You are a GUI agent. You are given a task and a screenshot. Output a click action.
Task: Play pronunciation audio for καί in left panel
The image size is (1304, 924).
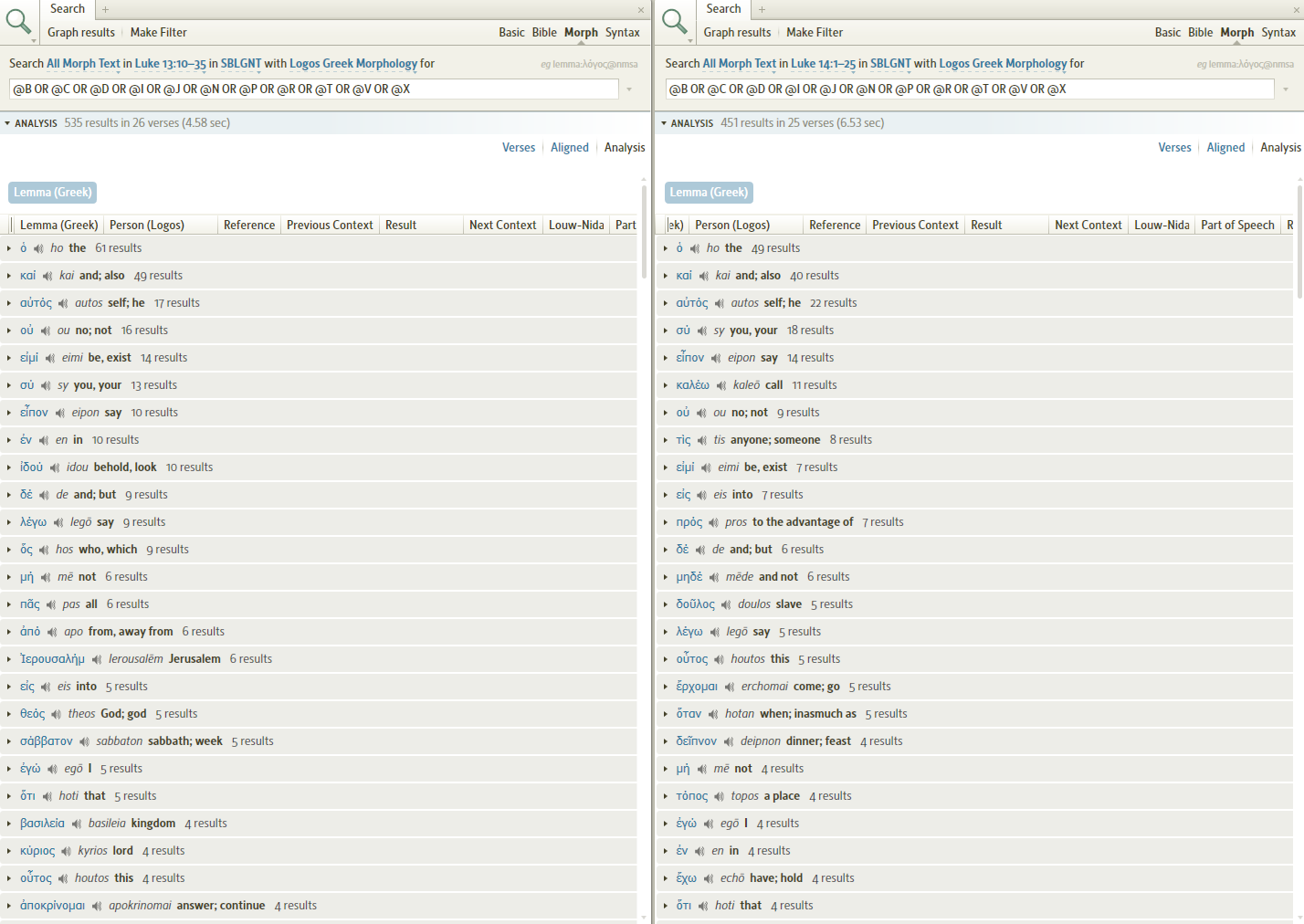(x=47, y=276)
